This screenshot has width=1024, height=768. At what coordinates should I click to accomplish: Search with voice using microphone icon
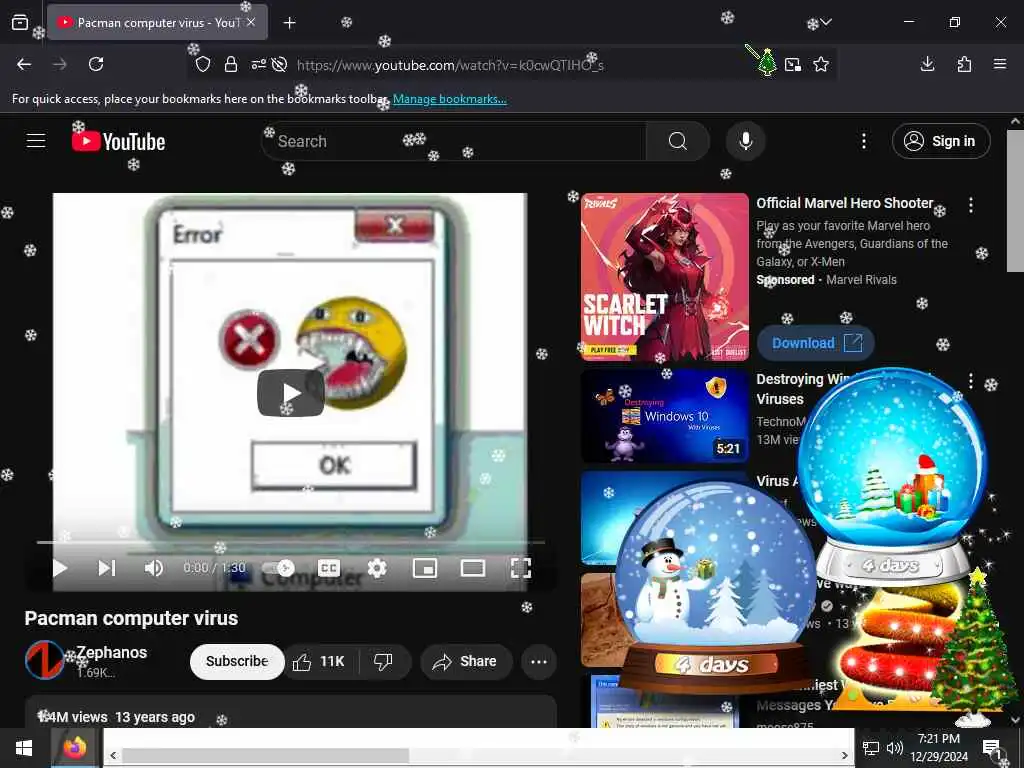click(x=746, y=141)
